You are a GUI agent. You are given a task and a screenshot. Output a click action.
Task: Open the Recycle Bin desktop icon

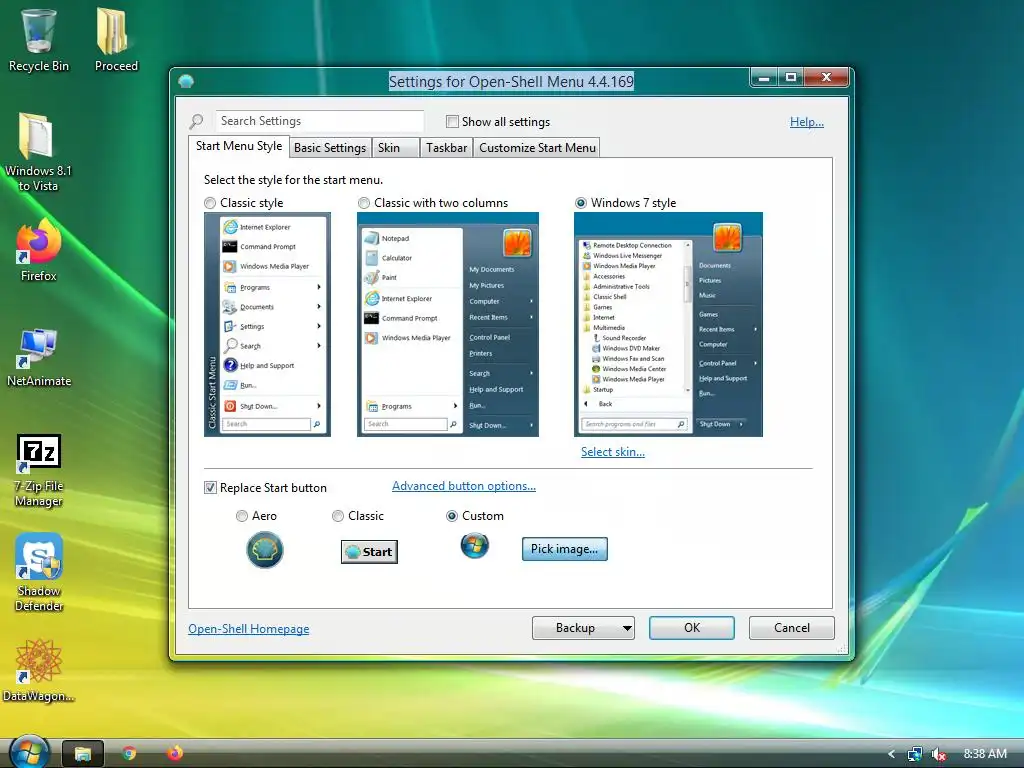pyautogui.click(x=39, y=39)
